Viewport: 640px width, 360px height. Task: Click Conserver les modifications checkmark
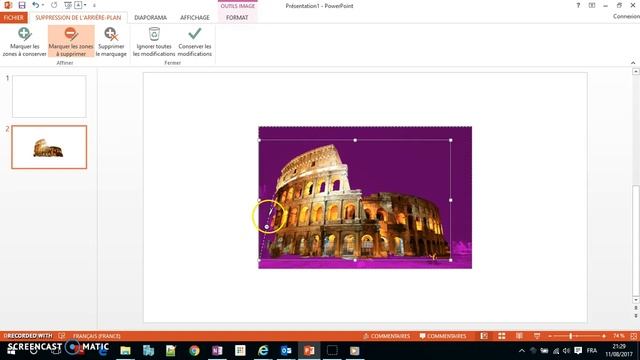(x=195, y=41)
